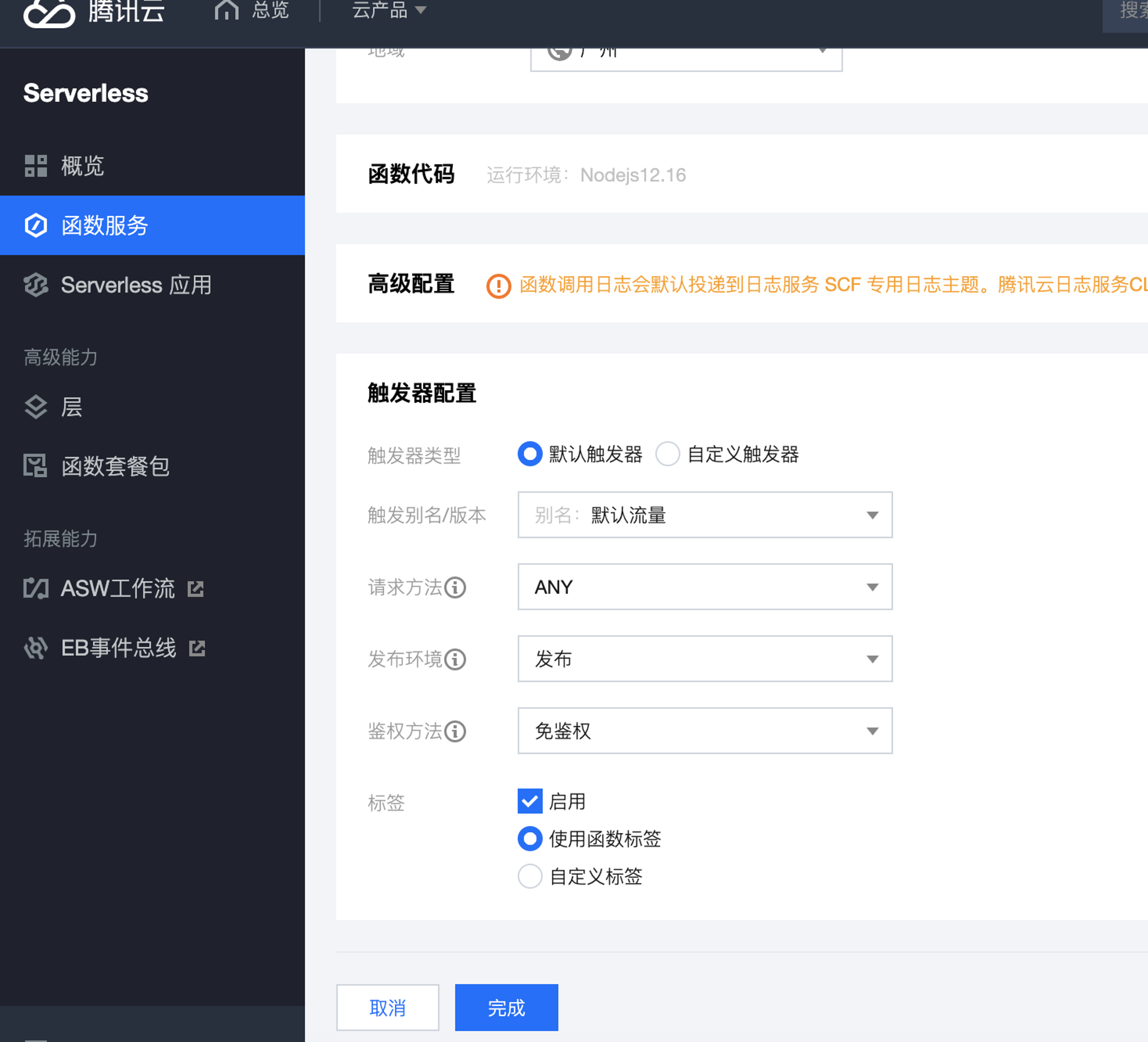Image resolution: width=1148 pixels, height=1042 pixels.
Task: Select the 自定义触发器 radio button
Action: pos(668,454)
